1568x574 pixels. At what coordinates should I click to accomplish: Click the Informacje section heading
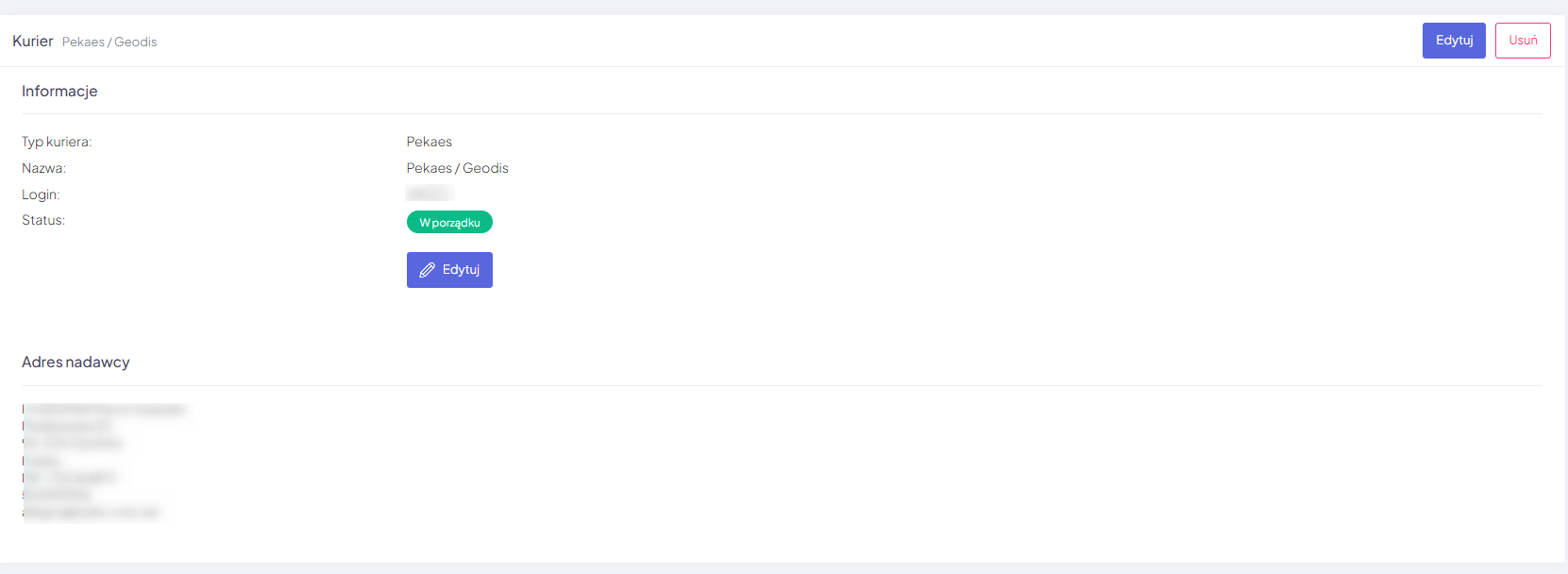(59, 92)
